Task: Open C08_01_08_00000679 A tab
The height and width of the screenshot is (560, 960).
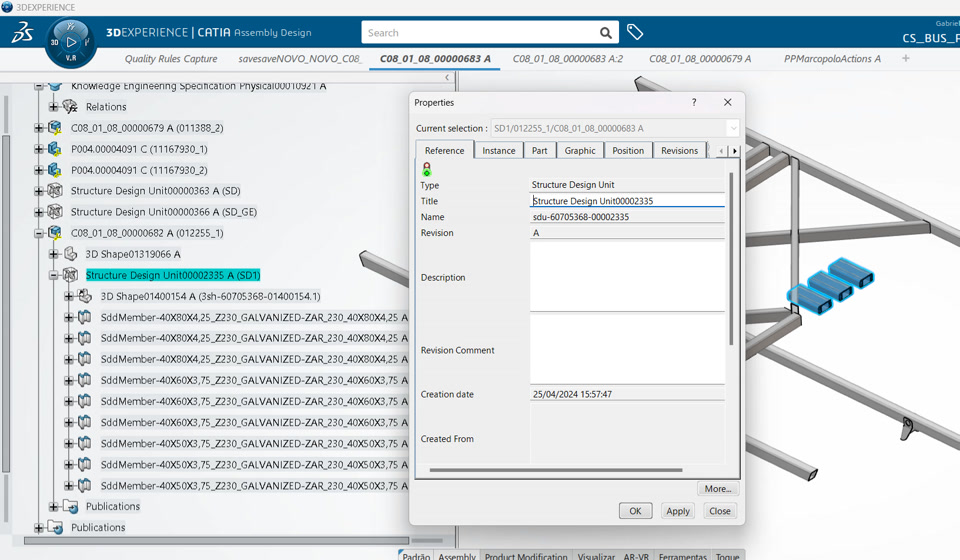Action: coord(700,59)
